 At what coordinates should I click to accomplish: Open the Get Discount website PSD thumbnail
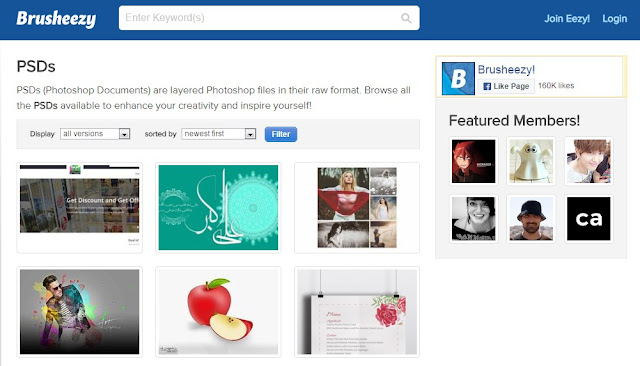80,208
